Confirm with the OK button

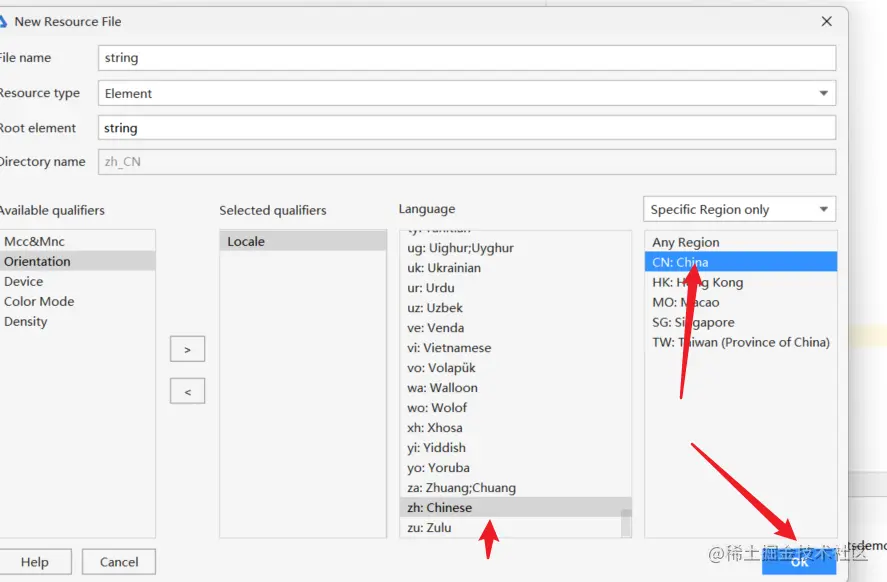(x=799, y=561)
